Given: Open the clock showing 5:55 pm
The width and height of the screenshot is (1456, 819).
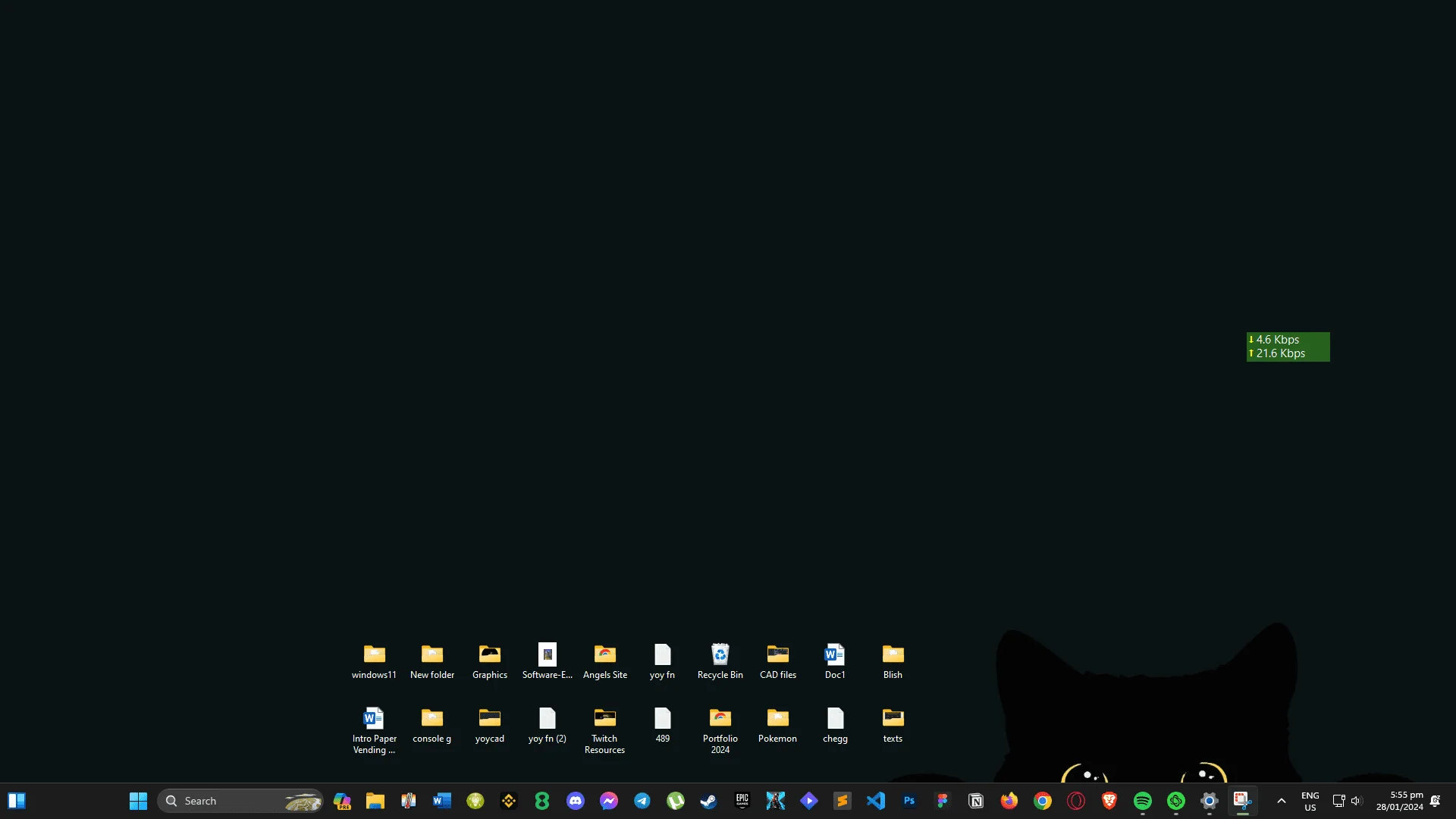Looking at the screenshot, I should [1400, 801].
